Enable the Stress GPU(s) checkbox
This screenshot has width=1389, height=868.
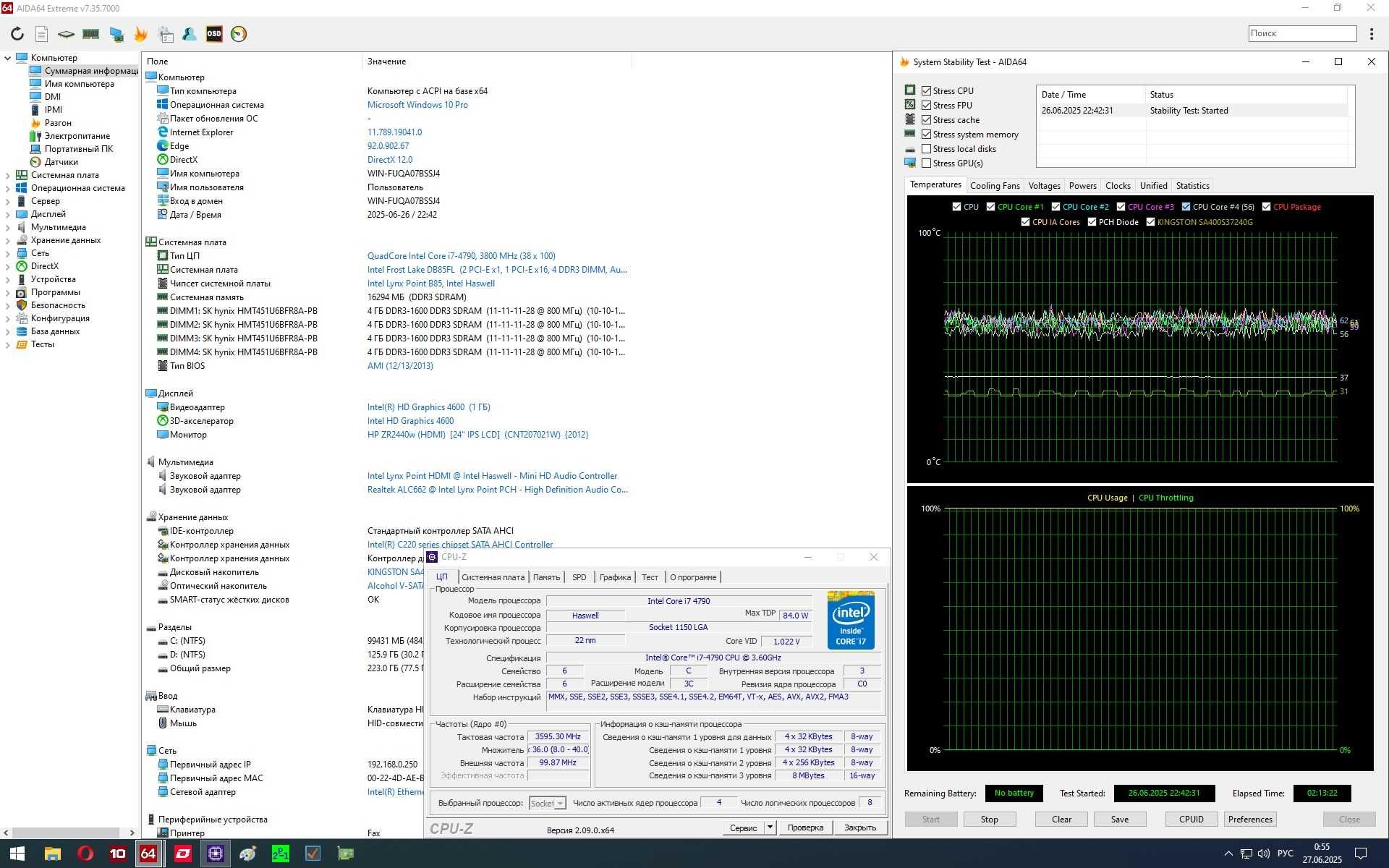926,163
